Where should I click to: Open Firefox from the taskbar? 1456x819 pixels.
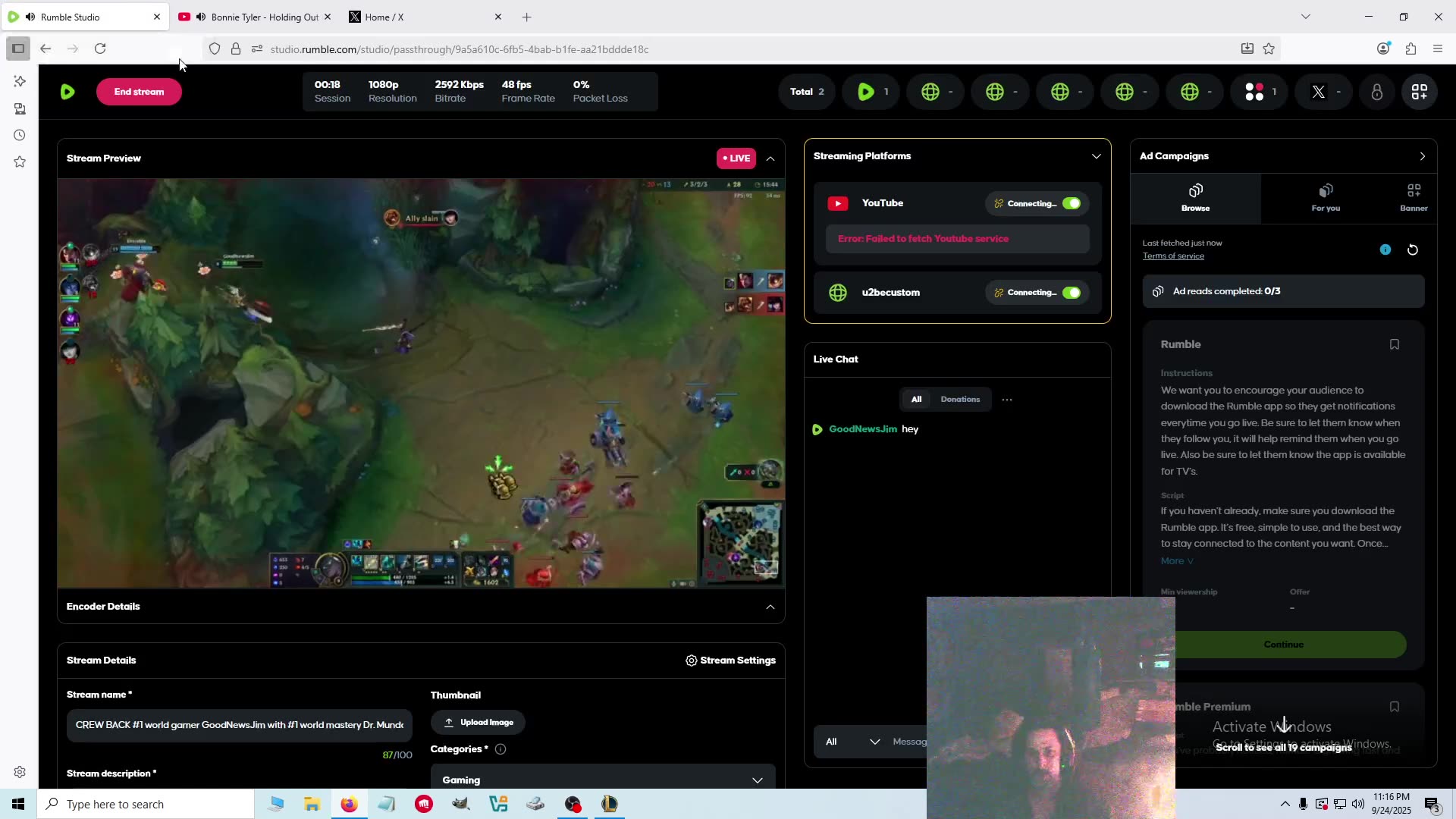pyautogui.click(x=349, y=804)
